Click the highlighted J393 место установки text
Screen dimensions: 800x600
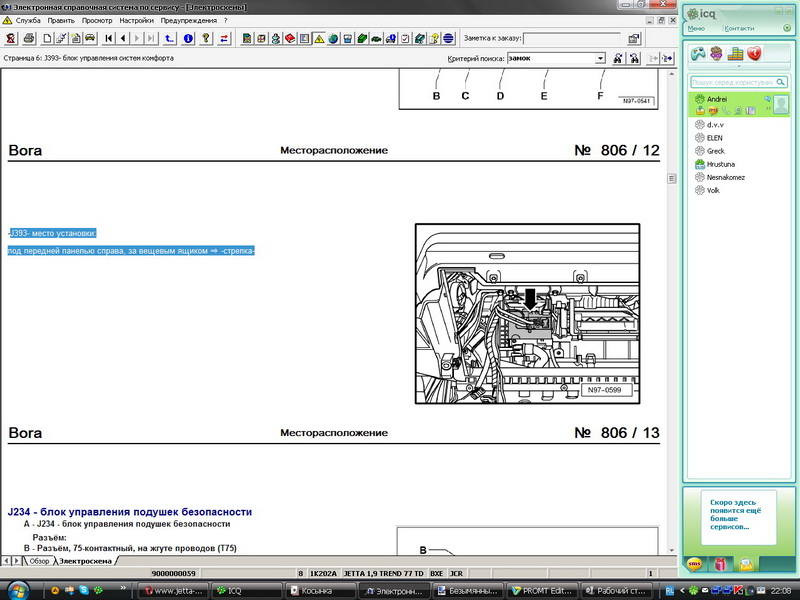coord(53,233)
